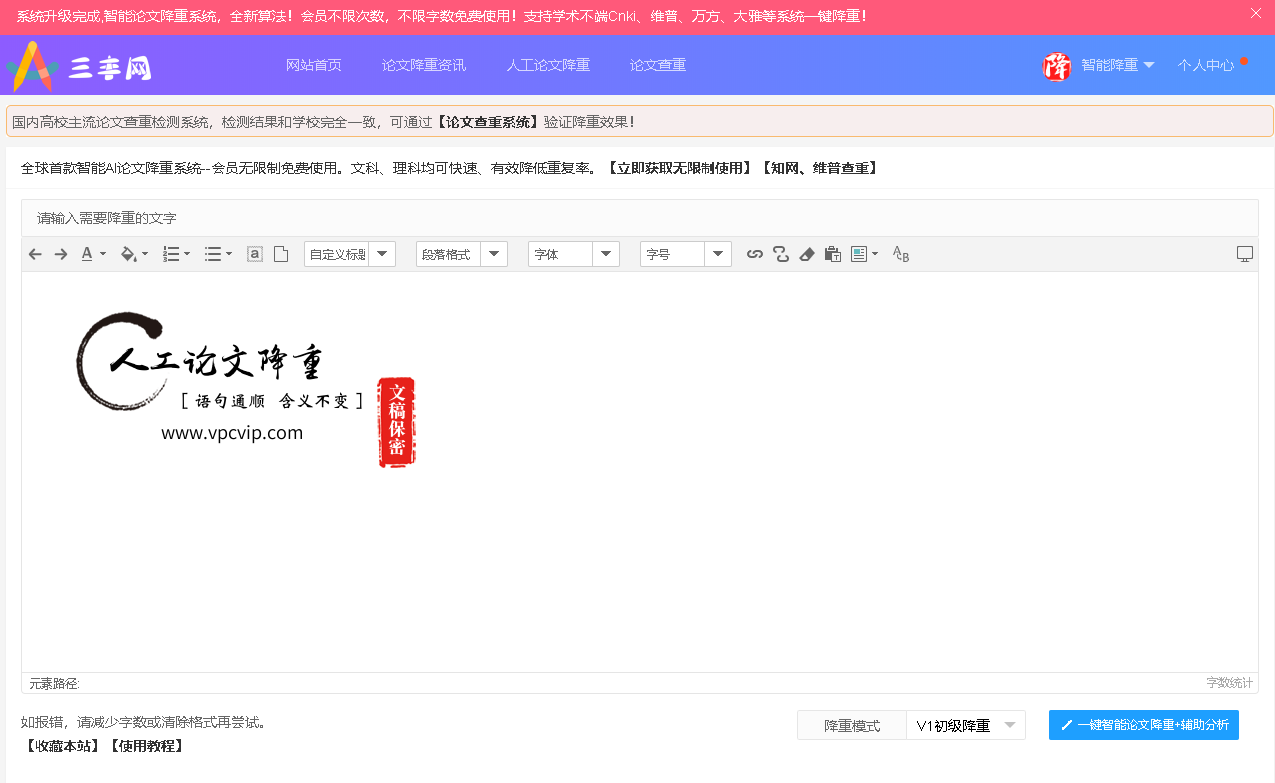Apply background color with the paint bucket icon

[128, 254]
